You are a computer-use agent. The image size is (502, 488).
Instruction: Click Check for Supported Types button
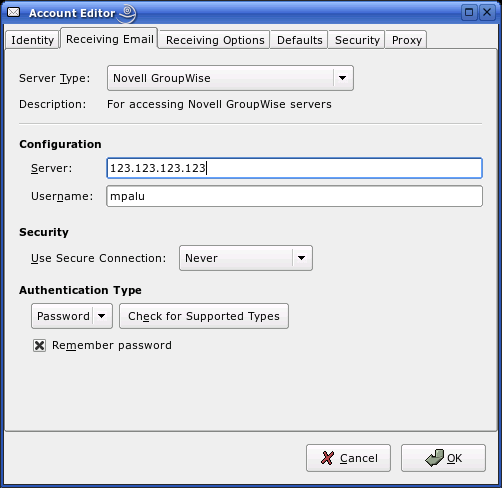[x=204, y=316]
